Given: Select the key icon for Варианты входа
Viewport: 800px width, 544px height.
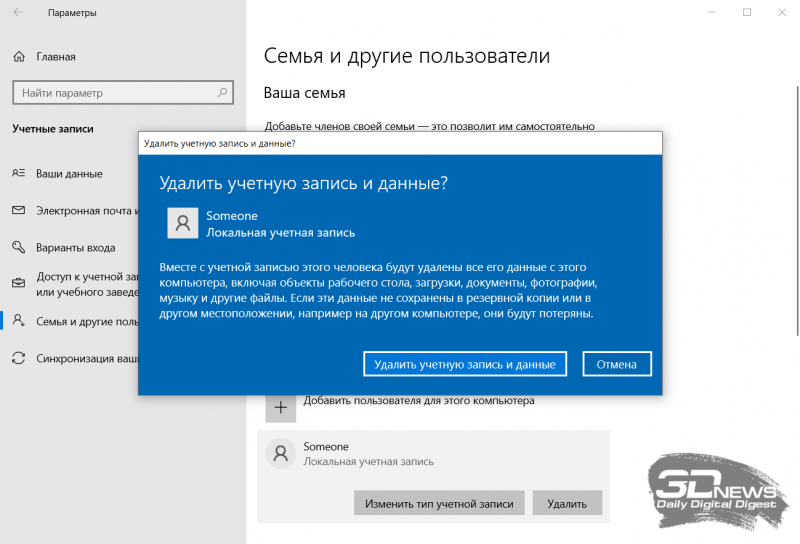Looking at the screenshot, I should [18, 247].
